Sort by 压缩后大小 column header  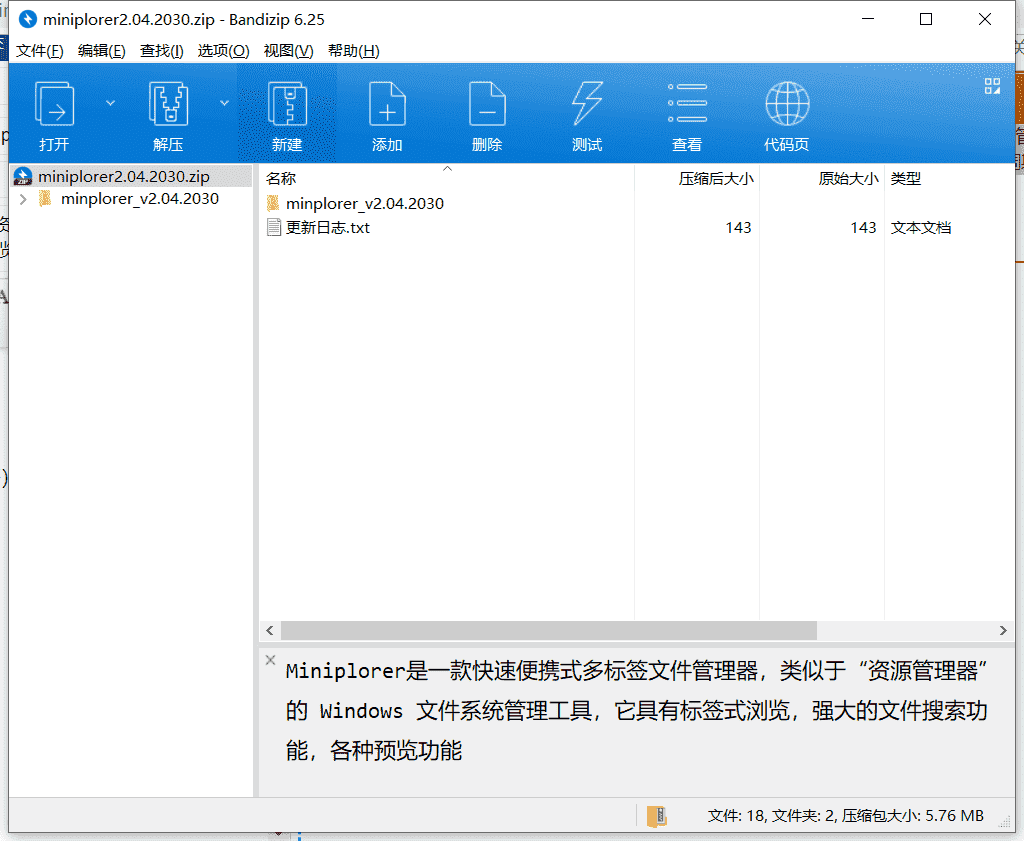716,178
